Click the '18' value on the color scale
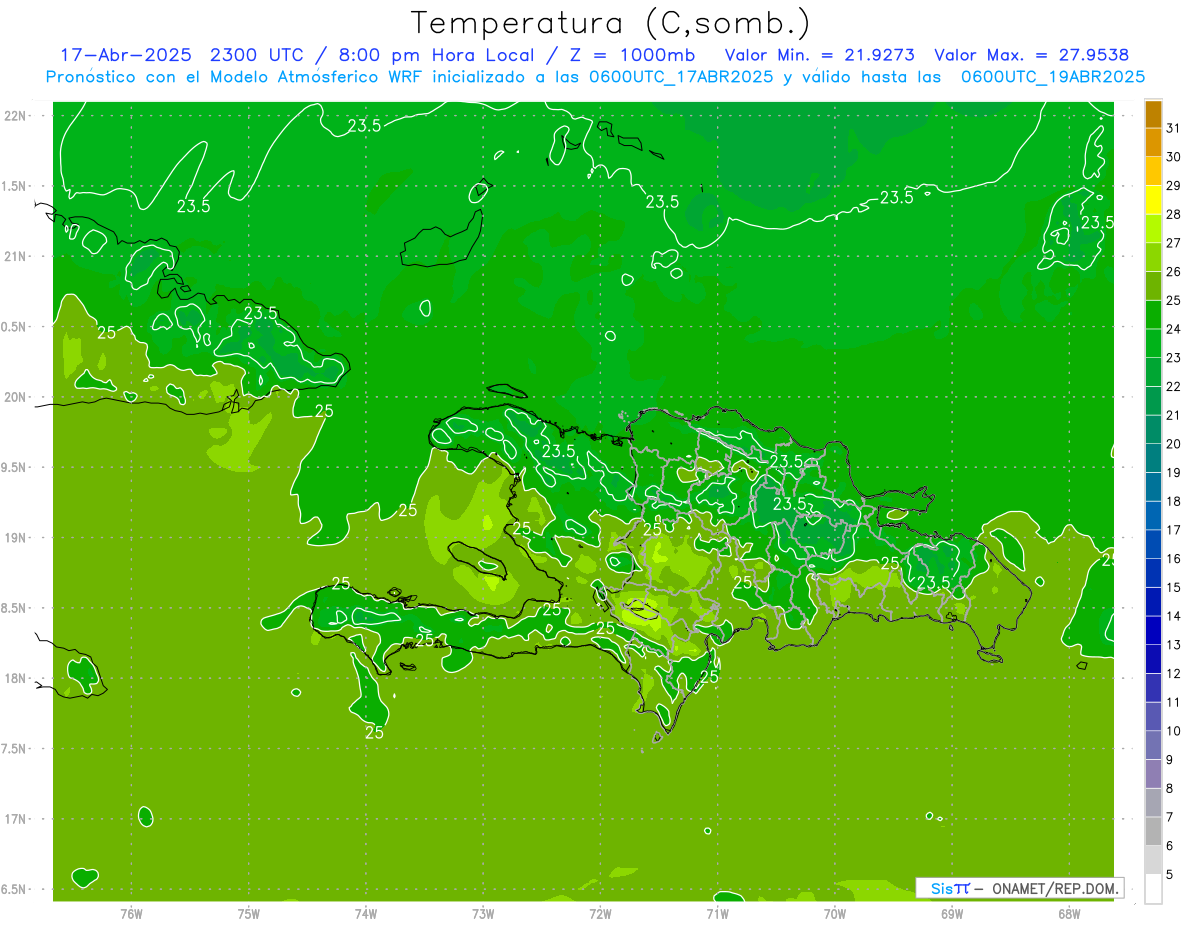The width and height of the screenshot is (1200, 927). pos(1173,501)
